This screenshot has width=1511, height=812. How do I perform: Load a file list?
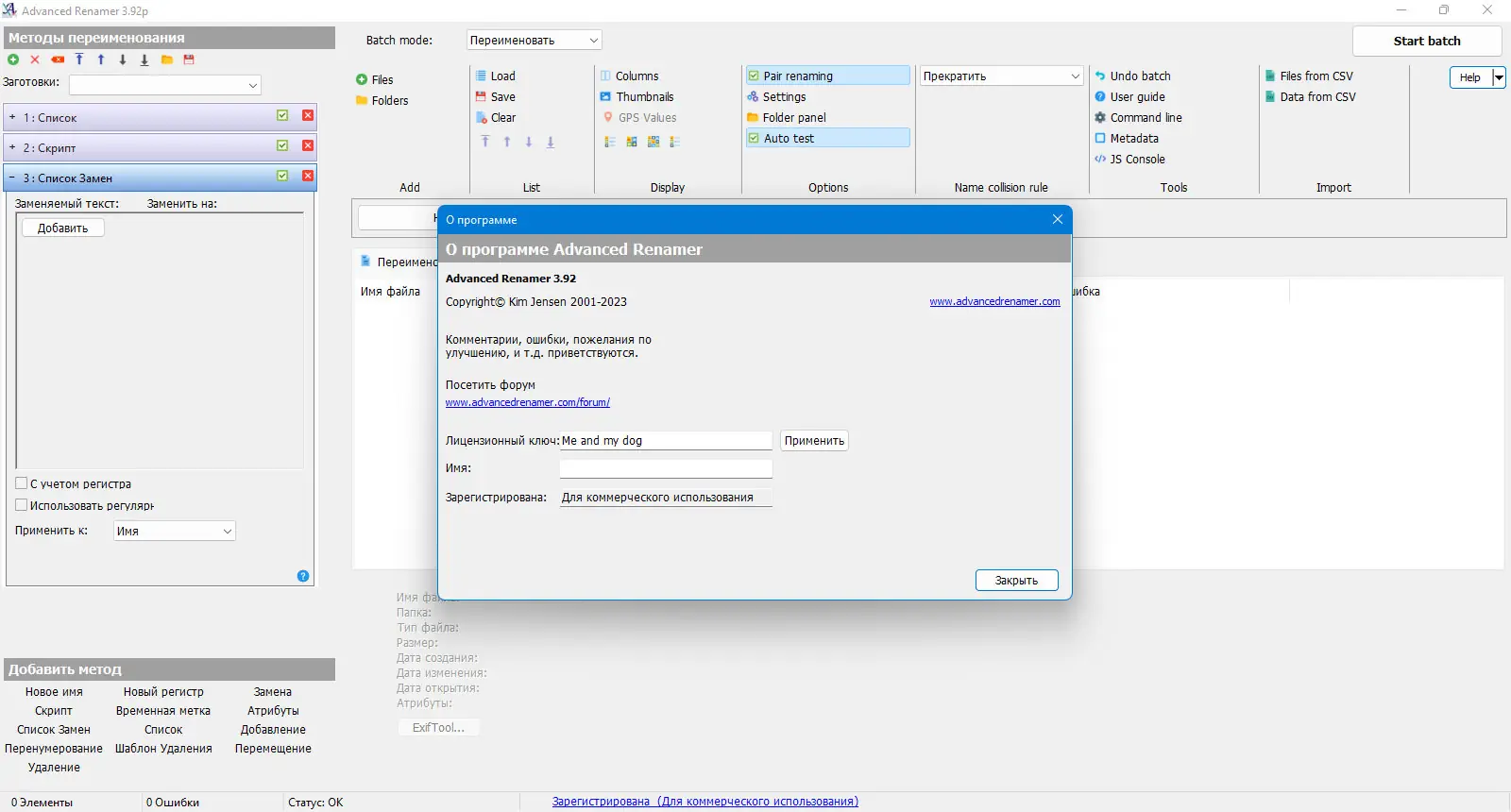click(496, 76)
